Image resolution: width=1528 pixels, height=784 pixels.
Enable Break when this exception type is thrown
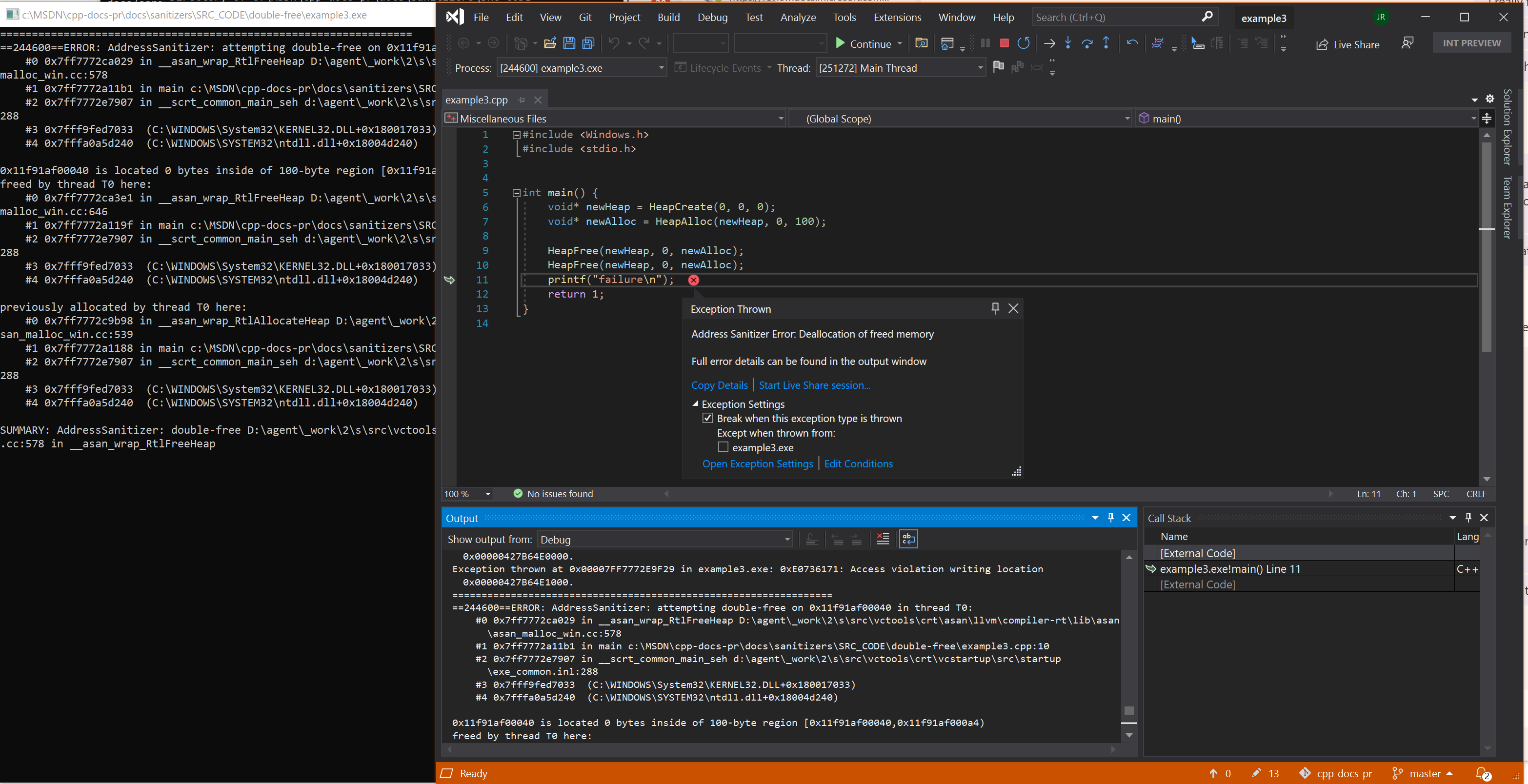(x=707, y=417)
